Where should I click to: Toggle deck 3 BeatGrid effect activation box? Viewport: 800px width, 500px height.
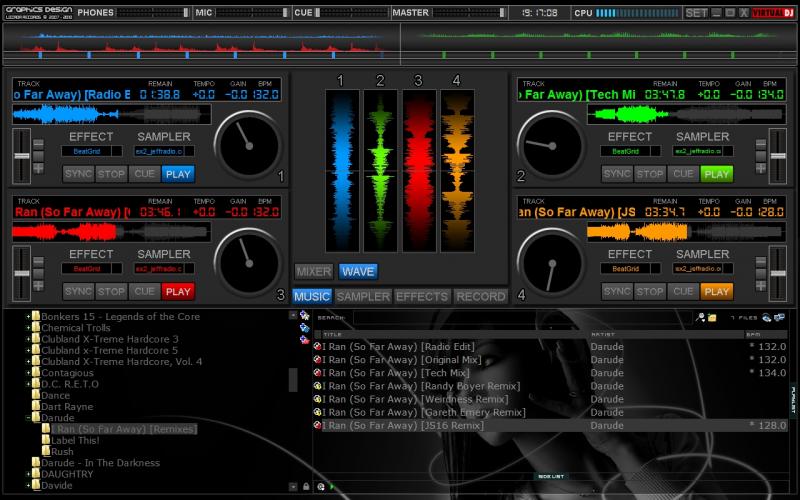pos(117,268)
